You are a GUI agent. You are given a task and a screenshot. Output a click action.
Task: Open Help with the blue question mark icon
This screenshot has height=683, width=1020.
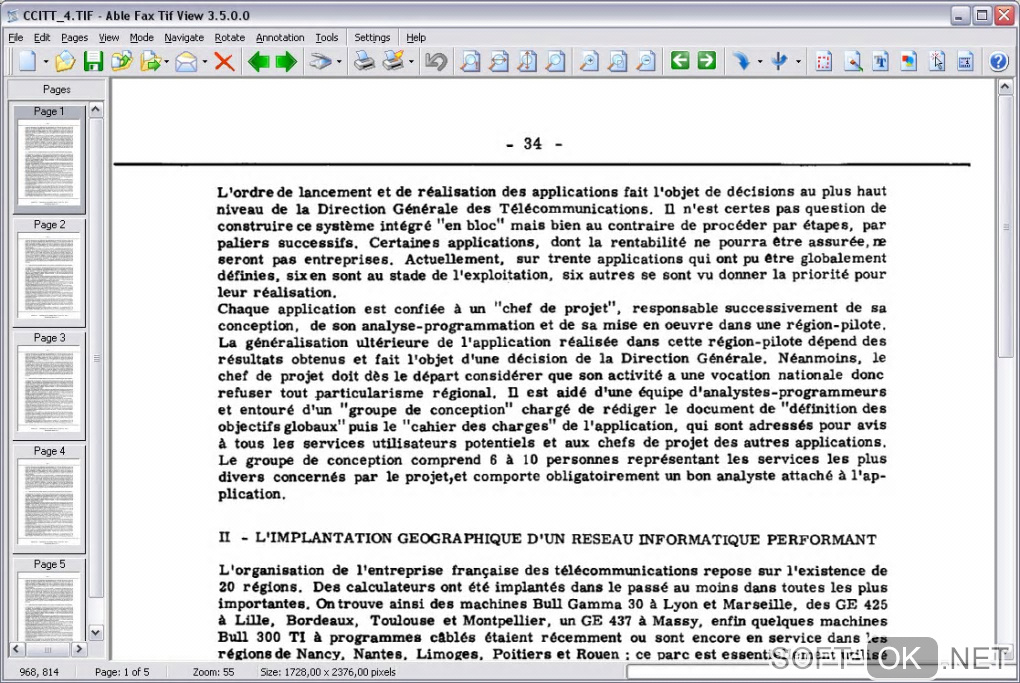tap(999, 62)
